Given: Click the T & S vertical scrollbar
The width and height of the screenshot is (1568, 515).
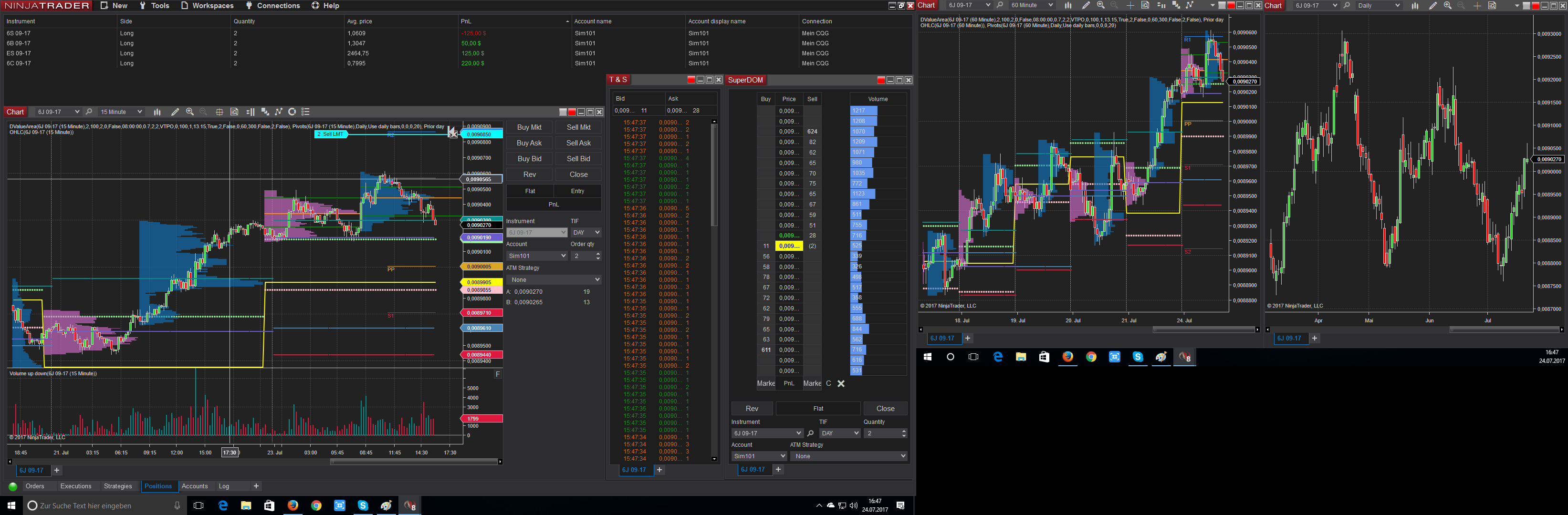Looking at the screenshot, I should tap(714, 290).
